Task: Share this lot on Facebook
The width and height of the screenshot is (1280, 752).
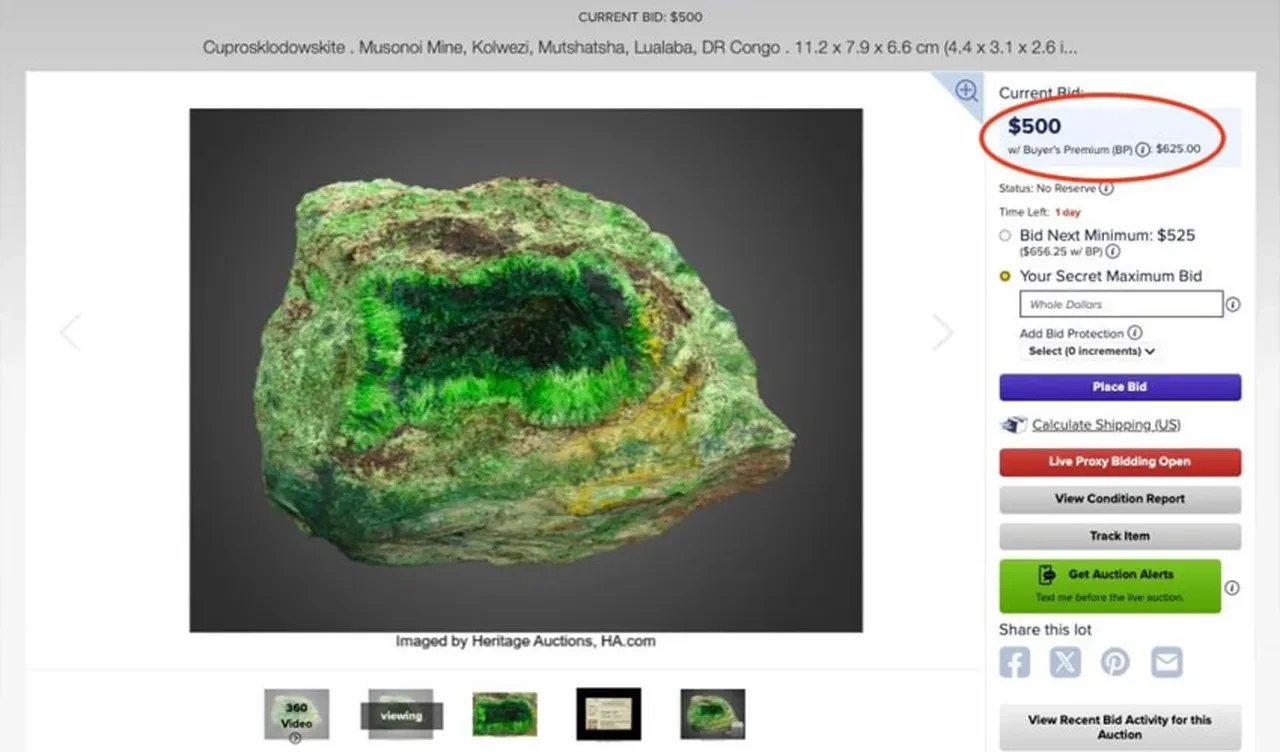Action: pos(1014,662)
